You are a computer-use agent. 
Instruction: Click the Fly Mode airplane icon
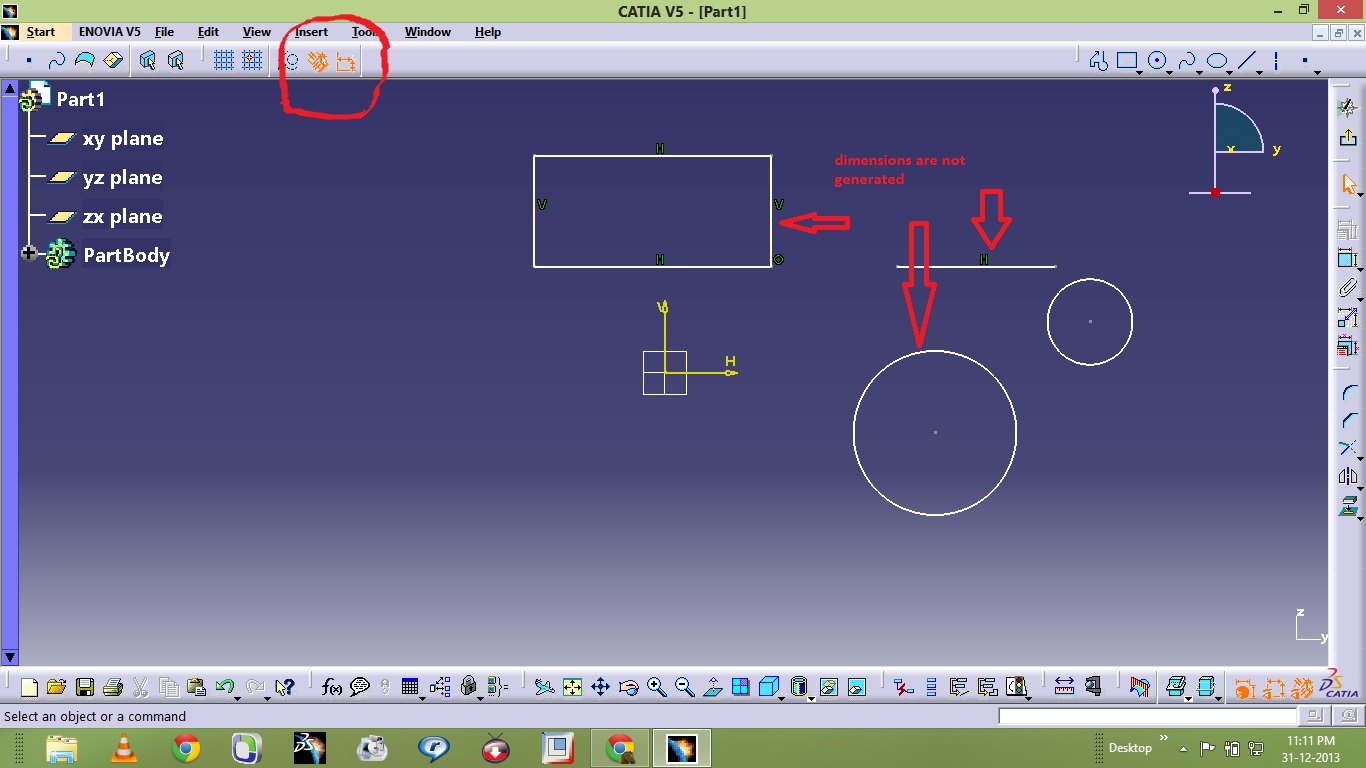[x=543, y=687]
